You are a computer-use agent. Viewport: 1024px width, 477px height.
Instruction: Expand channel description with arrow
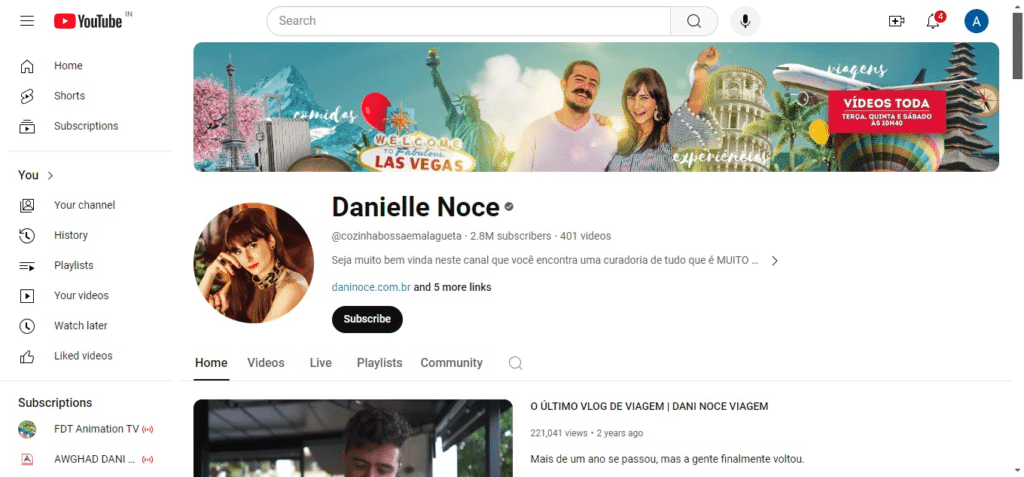click(x=775, y=261)
